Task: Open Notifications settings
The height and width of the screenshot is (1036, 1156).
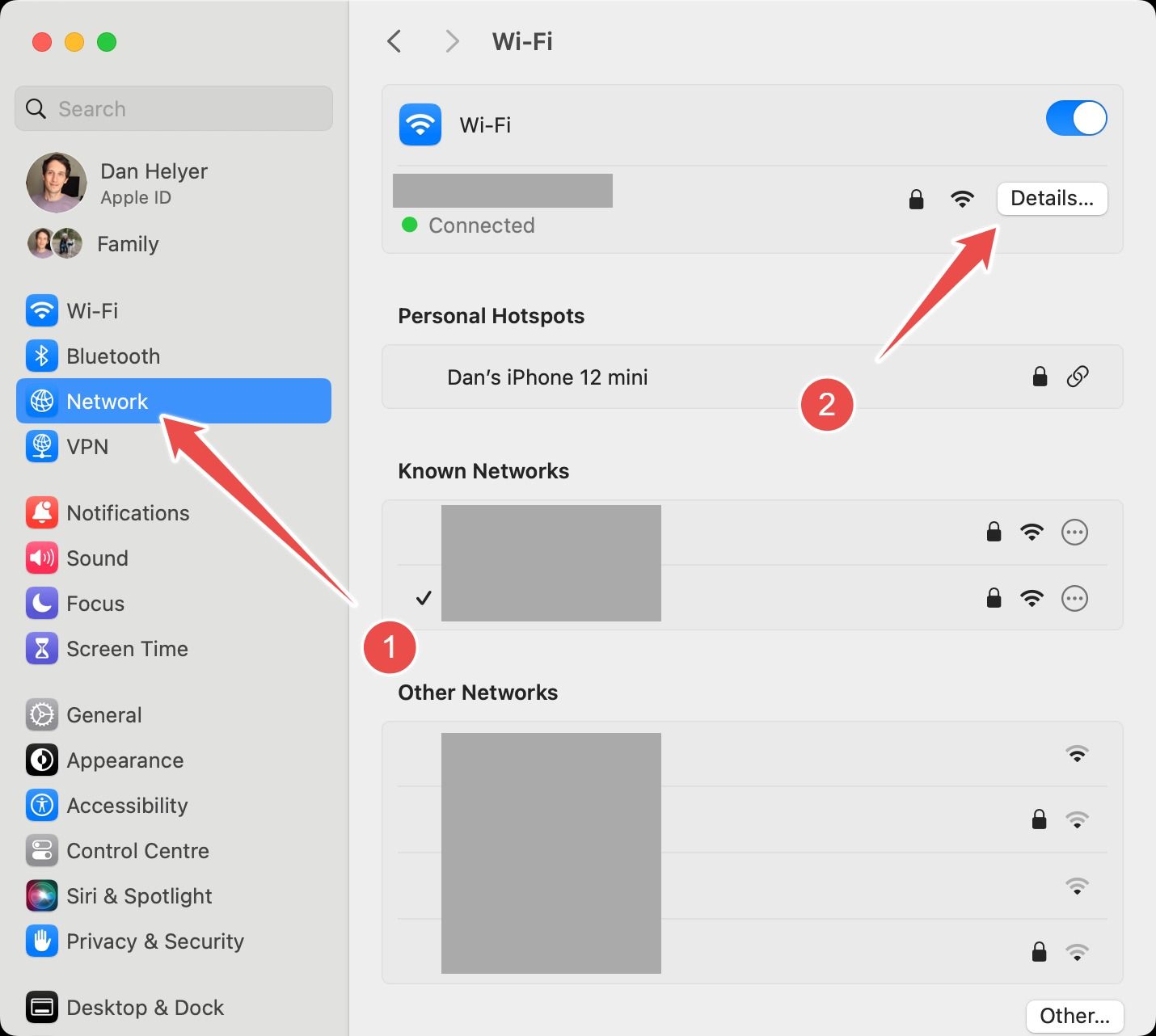Action: click(x=173, y=512)
